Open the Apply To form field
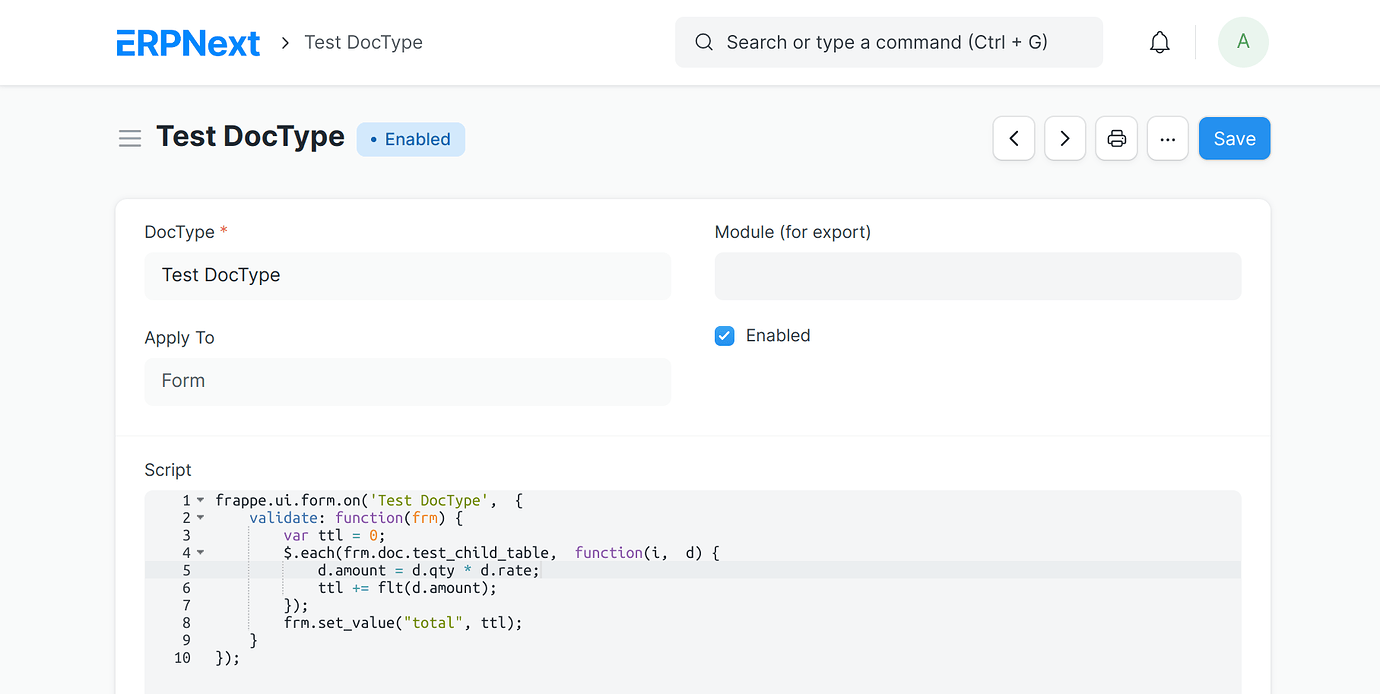This screenshot has width=1380, height=694. pos(407,381)
